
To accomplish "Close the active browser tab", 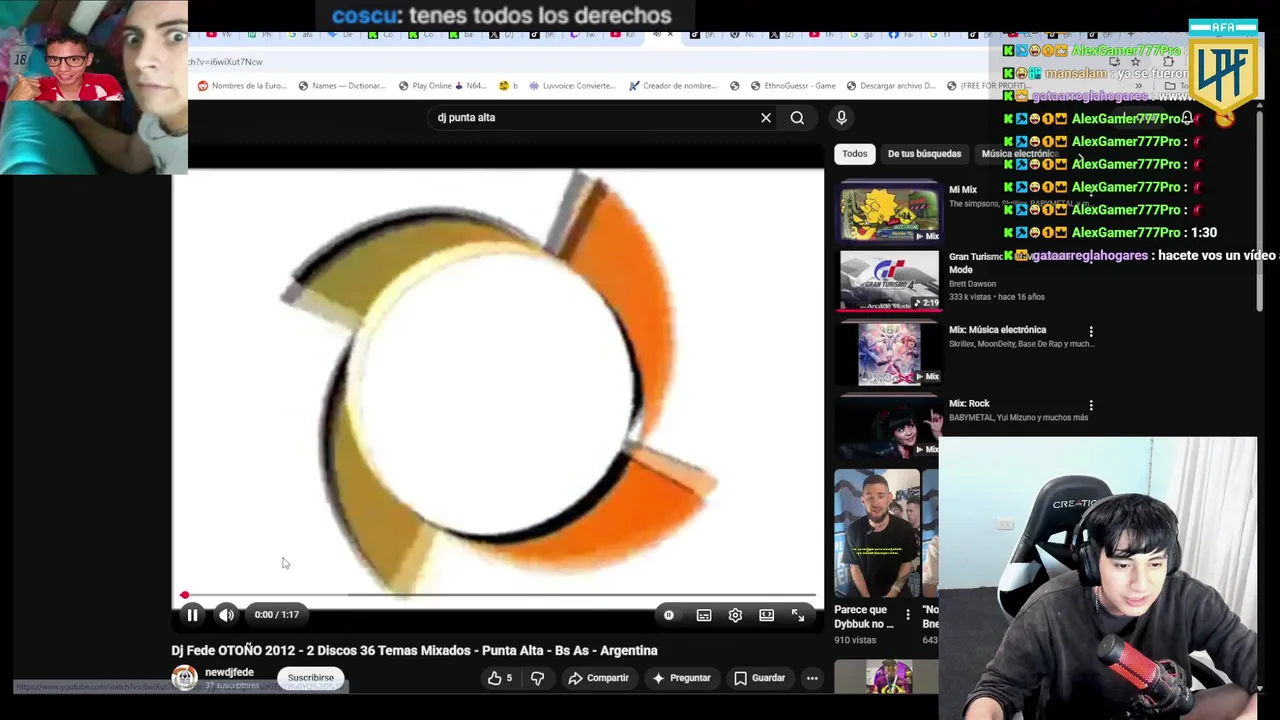I will coord(670,34).
